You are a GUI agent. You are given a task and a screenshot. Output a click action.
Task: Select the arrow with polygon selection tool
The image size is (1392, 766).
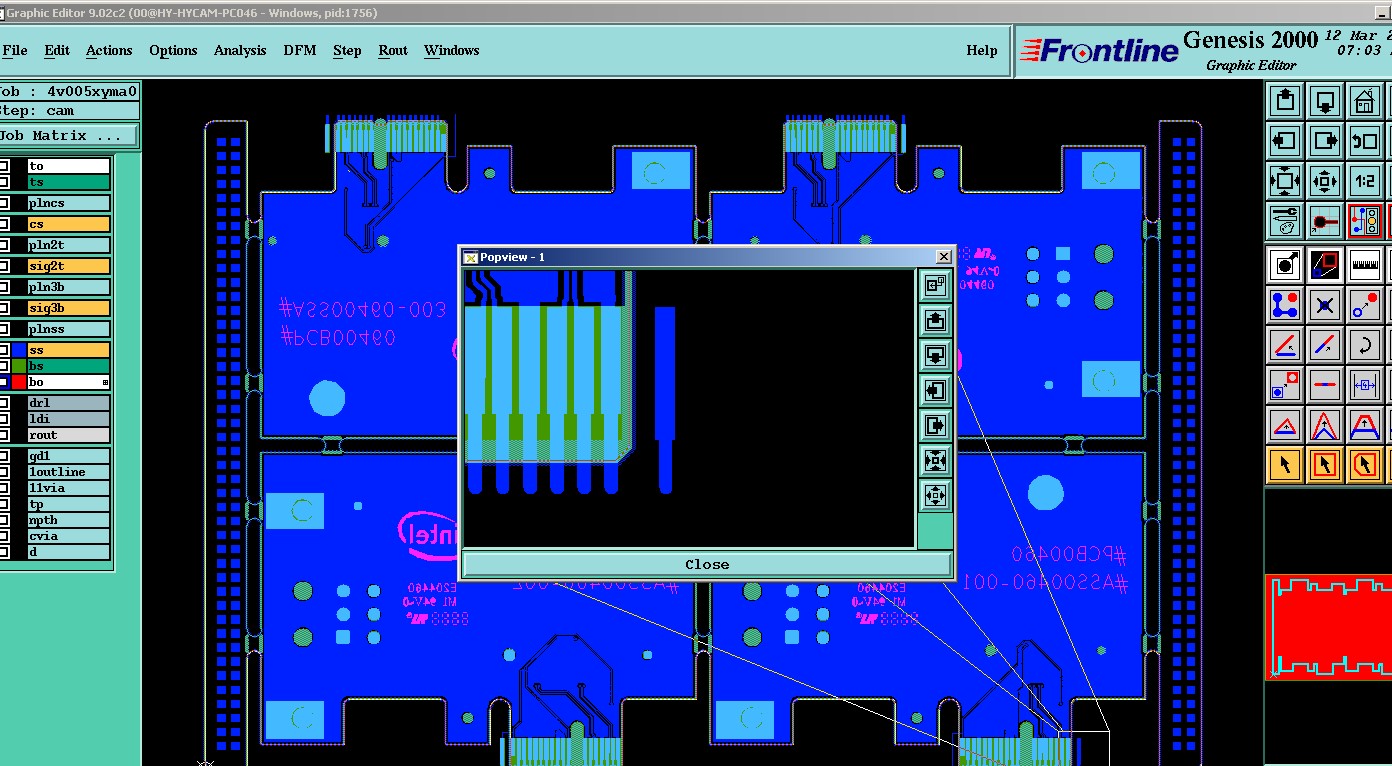tap(1365, 464)
